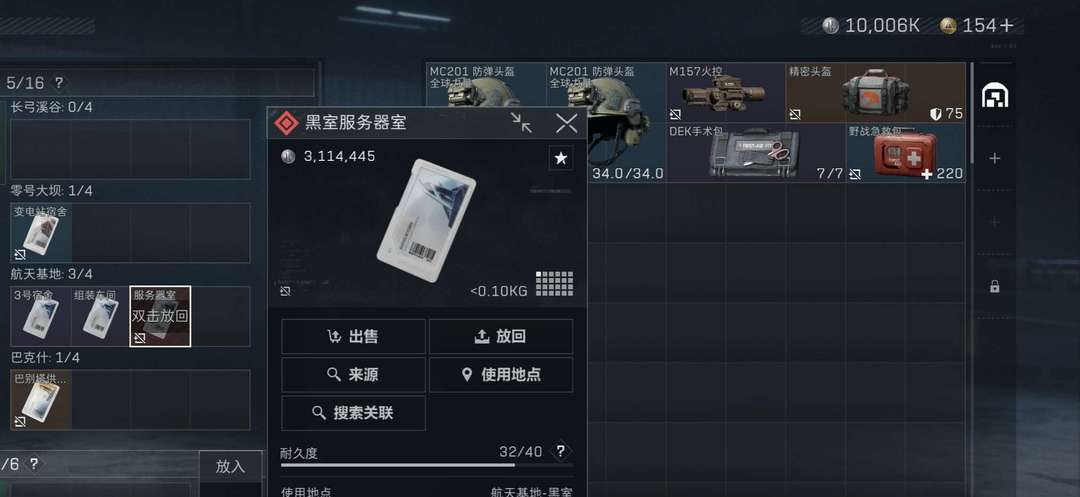
Task: Select the 变电站宿舍 key card
Action: [x=41, y=233]
